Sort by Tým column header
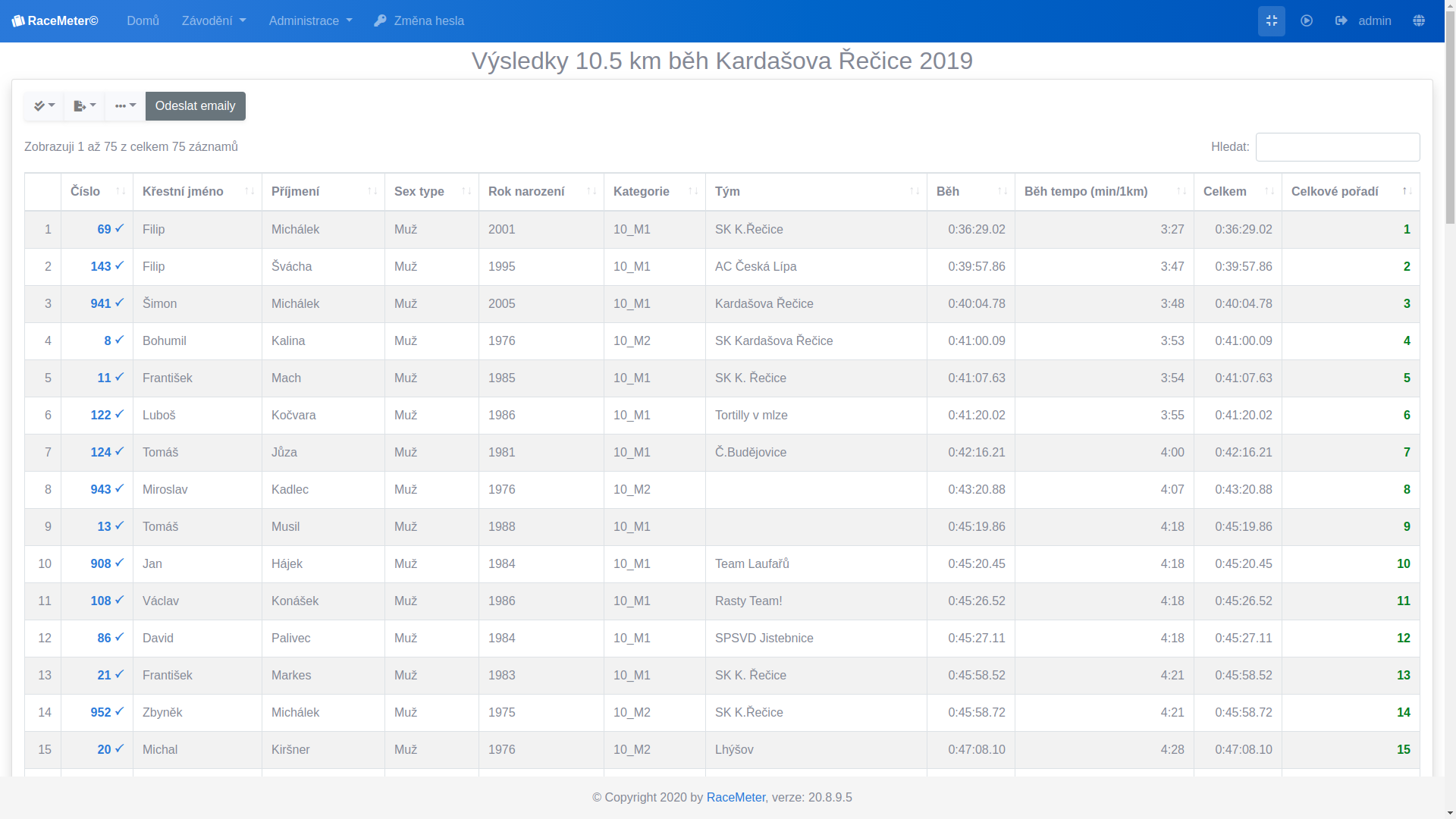The image size is (1456, 819). click(x=816, y=192)
